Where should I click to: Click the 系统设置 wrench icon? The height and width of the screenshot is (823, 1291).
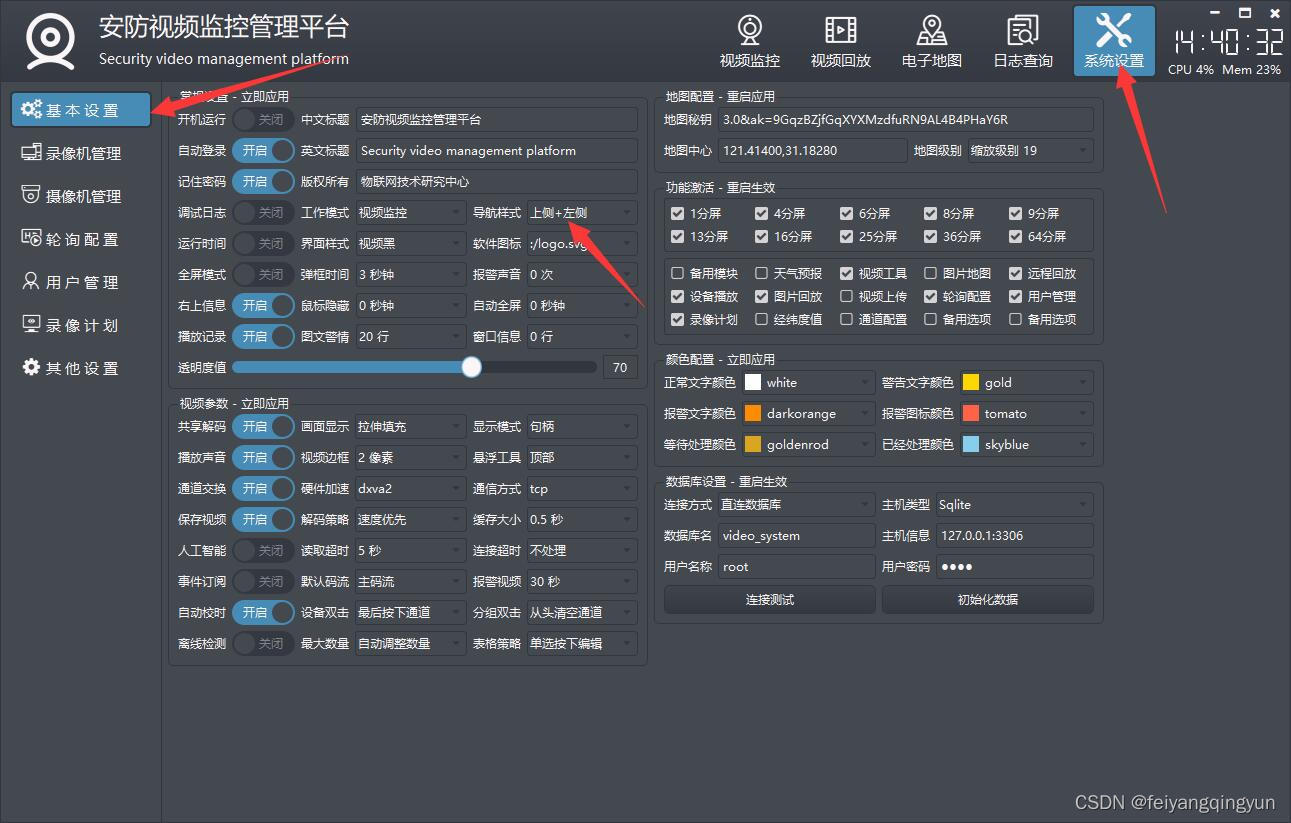[x=1114, y=30]
